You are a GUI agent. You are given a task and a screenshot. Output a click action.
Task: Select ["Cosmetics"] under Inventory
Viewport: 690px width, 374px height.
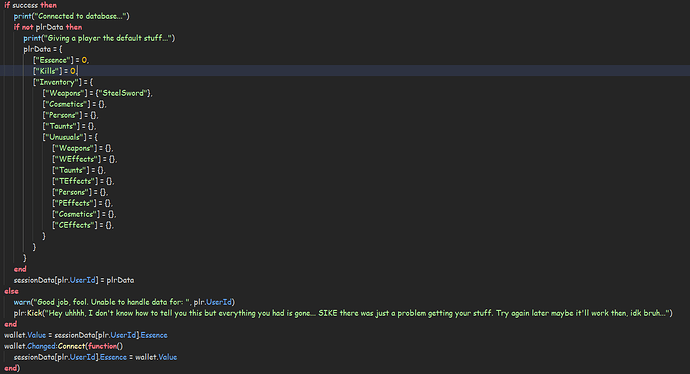pyautogui.click(x=74, y=104)
